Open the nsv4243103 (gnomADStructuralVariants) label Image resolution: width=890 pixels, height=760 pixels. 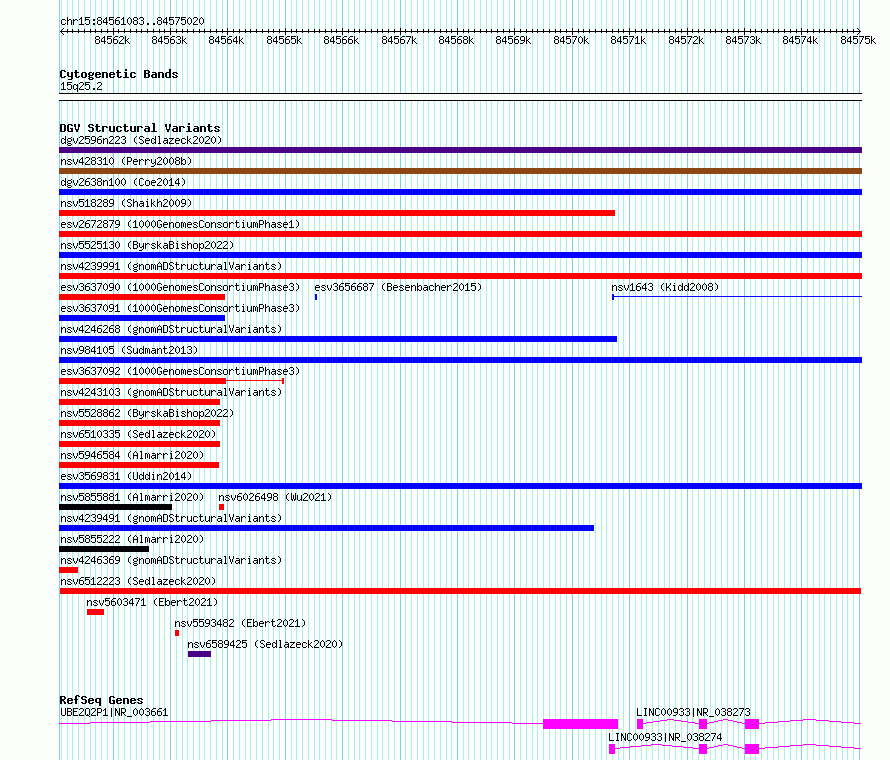[x=171, y=392]
